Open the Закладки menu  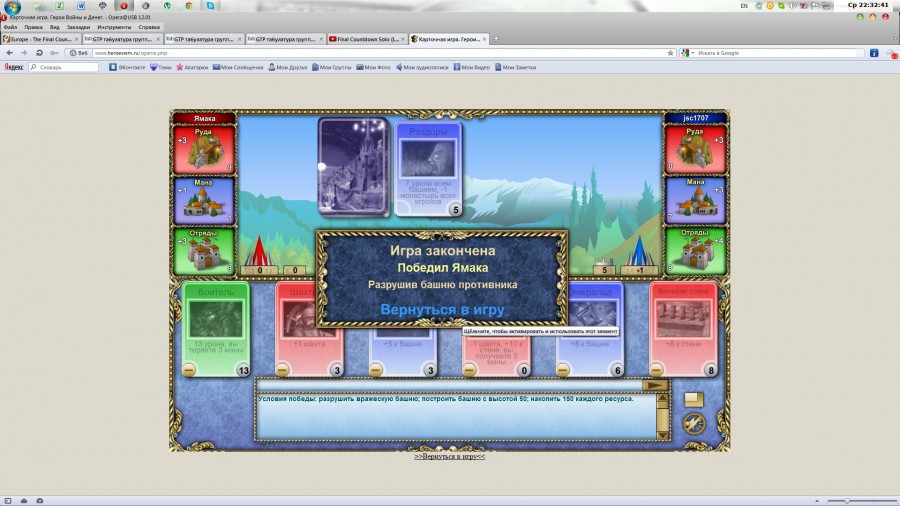78,27
